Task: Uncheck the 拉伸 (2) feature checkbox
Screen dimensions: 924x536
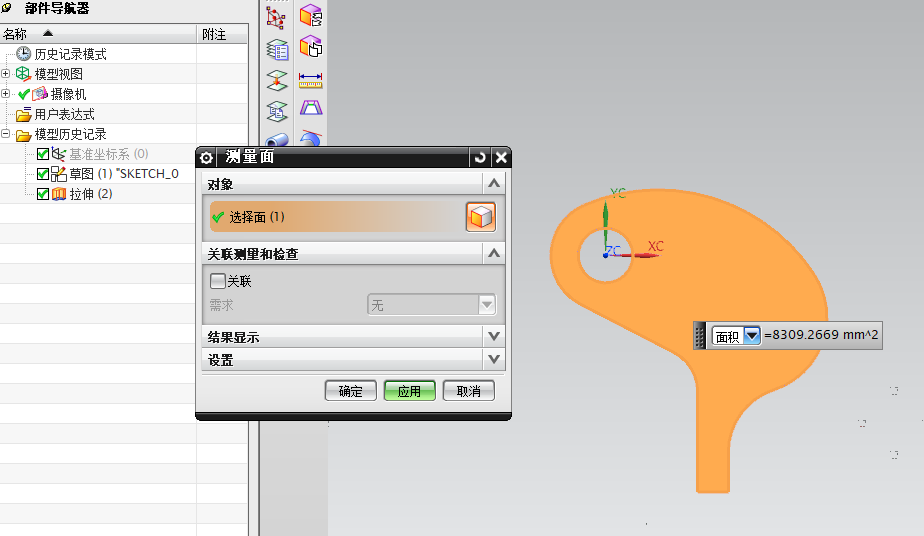Action: click(42, 194)
